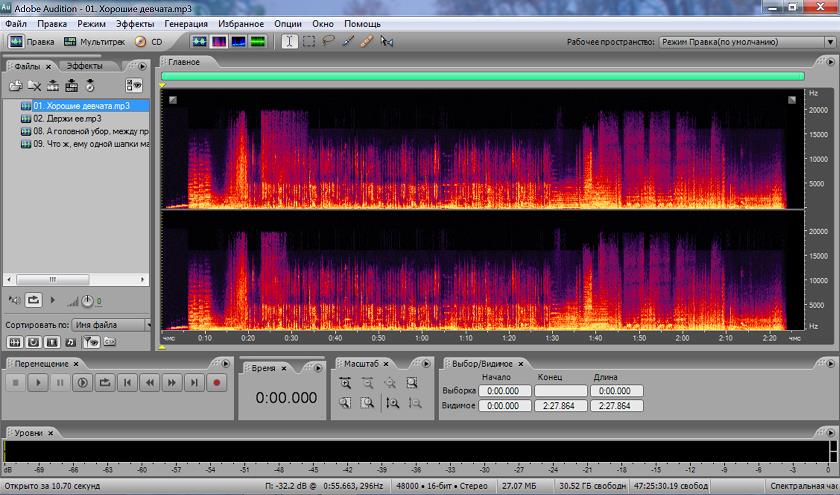This screenshot has width=840, height=495.
Task: Click the import file folder icon
Action: (x=15, y=86)
